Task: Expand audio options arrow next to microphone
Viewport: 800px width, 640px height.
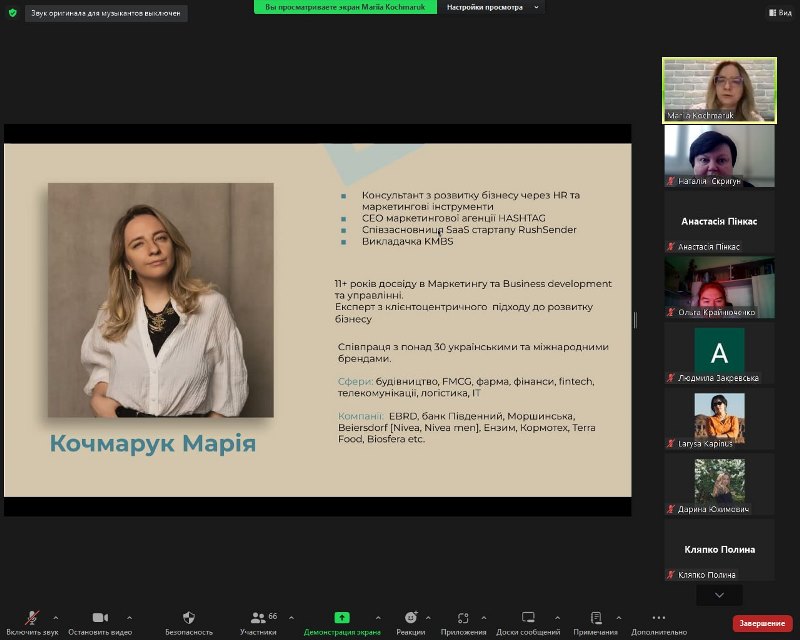Action: click(x=55, y=618)
